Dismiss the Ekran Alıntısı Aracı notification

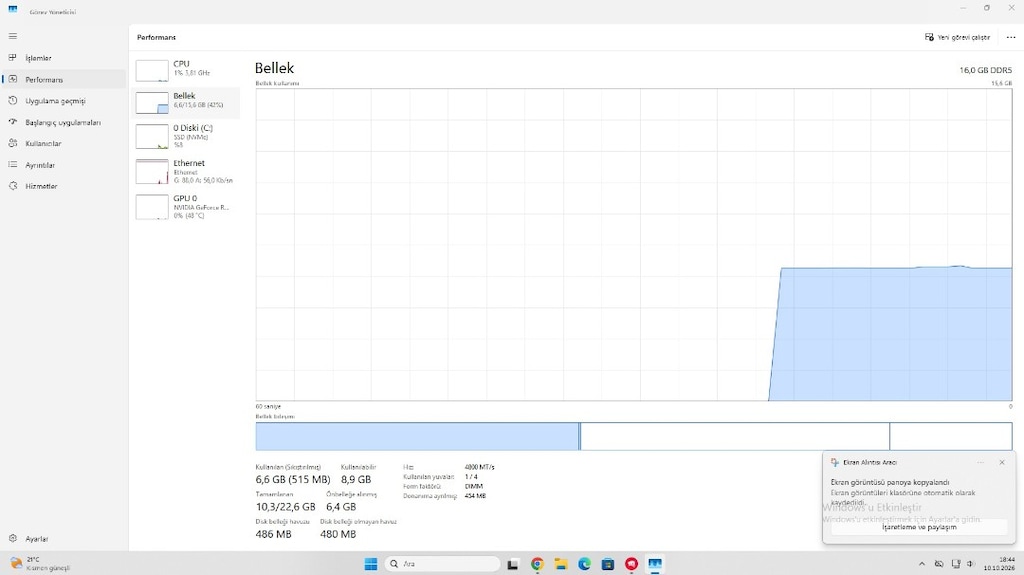(x=1002, y=463)
